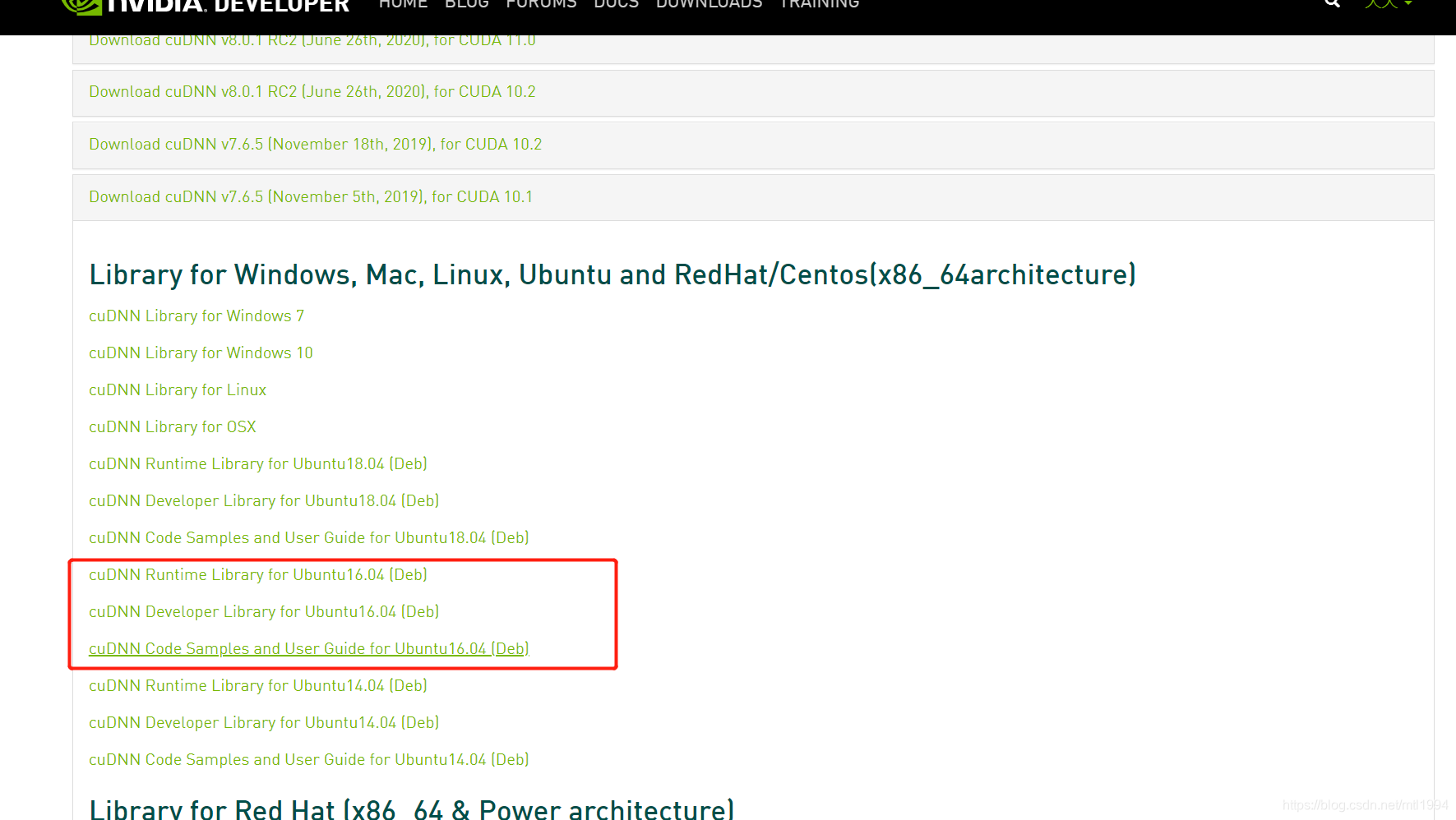Open the FORUMS menu item

[541, 4]
